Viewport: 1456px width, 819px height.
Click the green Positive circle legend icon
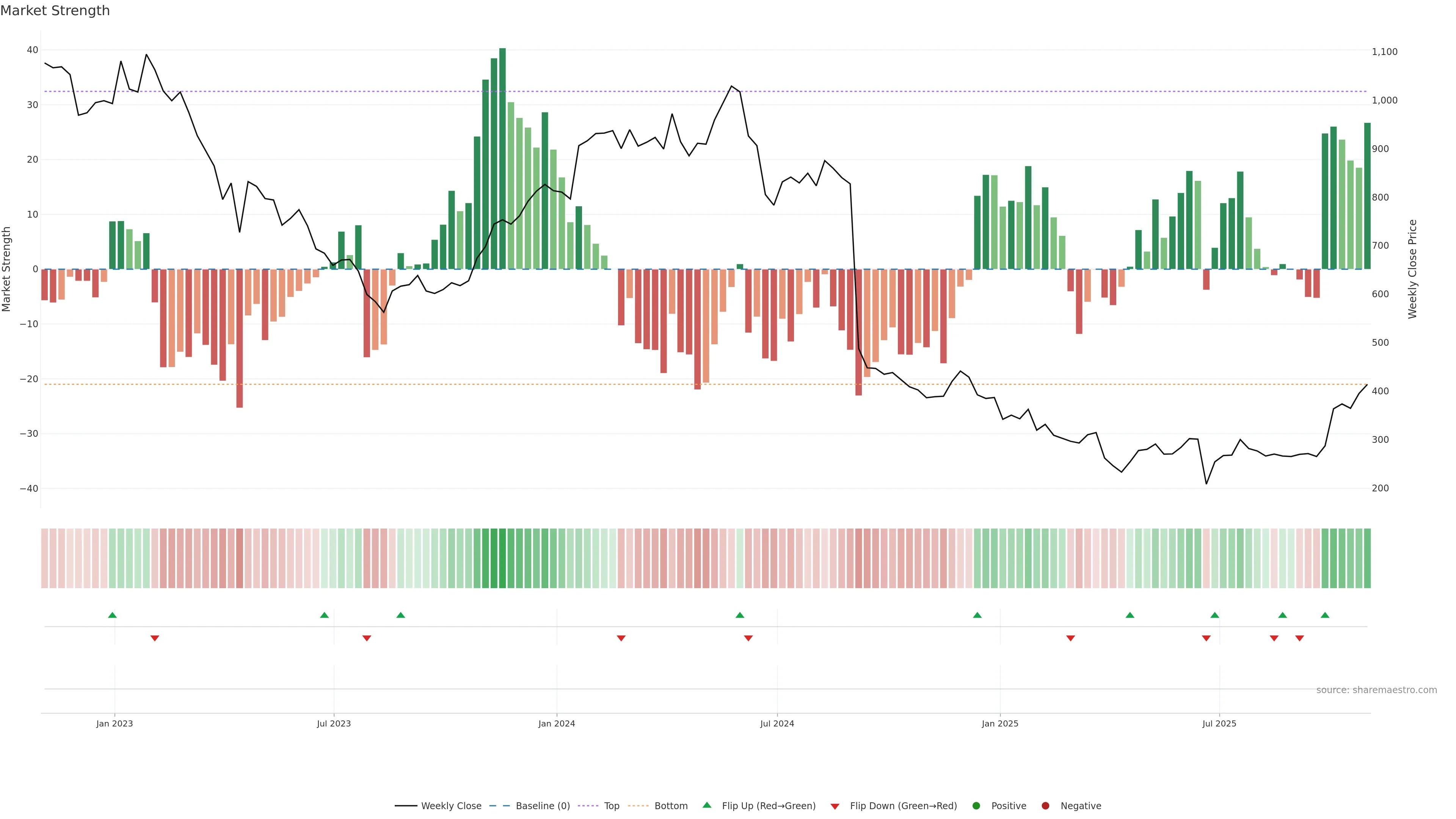[976, 806]
